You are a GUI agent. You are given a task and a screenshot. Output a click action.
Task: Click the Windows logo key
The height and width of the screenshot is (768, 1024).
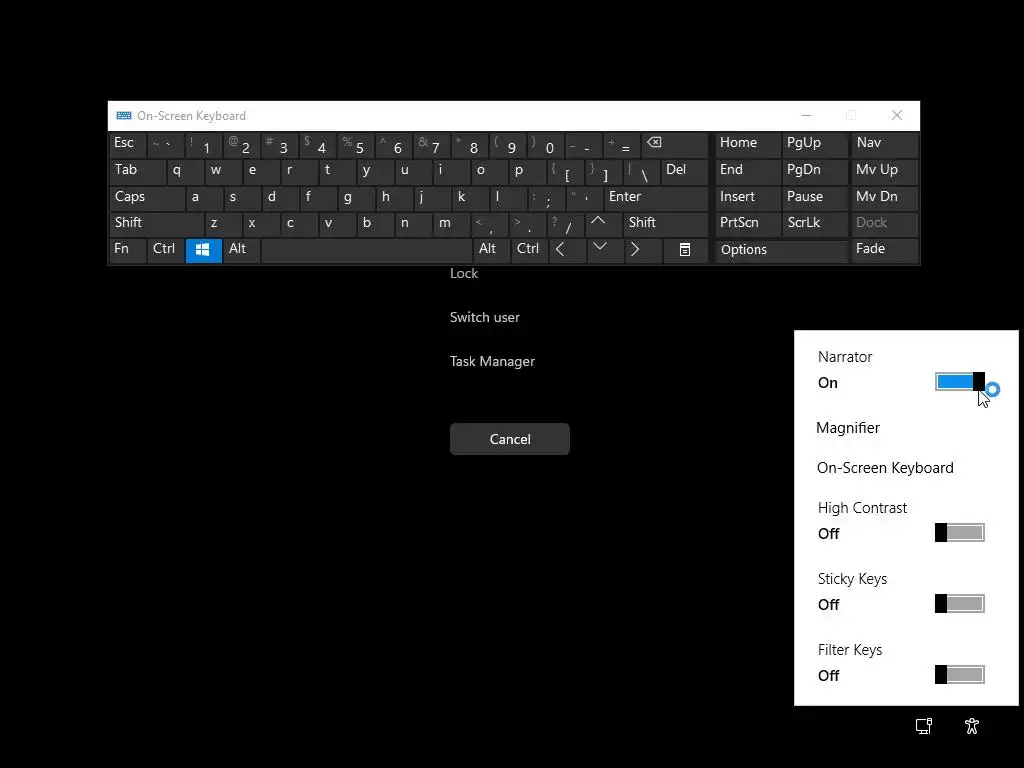(x=203, y=250)
